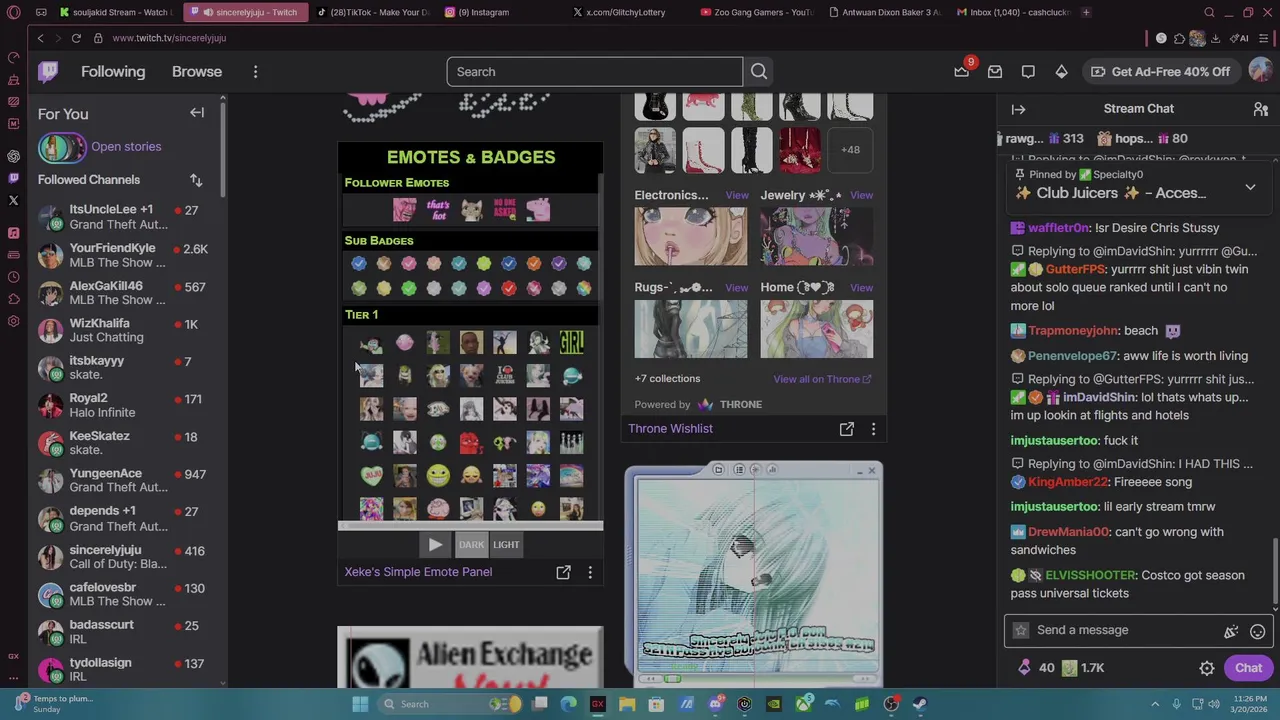Send message with Chat button
The width and height of the screenshot is (1280, 720).
(x=1248, y=668)
